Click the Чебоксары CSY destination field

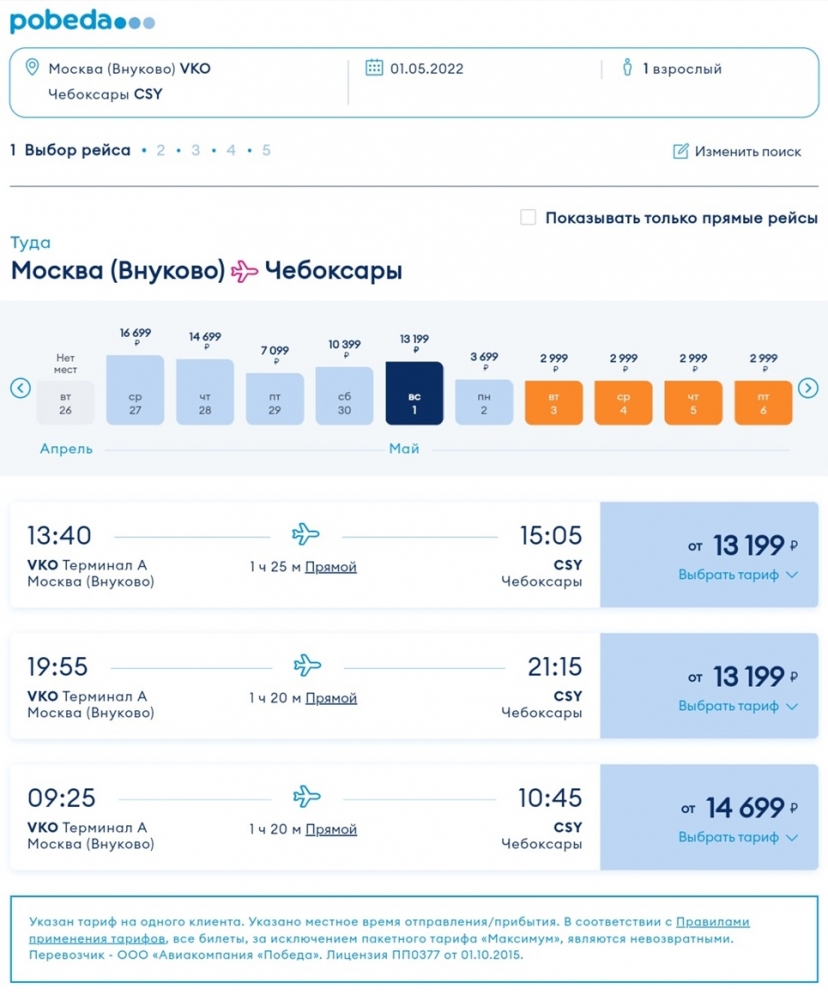pyautogui.click(x=105, y=94)
